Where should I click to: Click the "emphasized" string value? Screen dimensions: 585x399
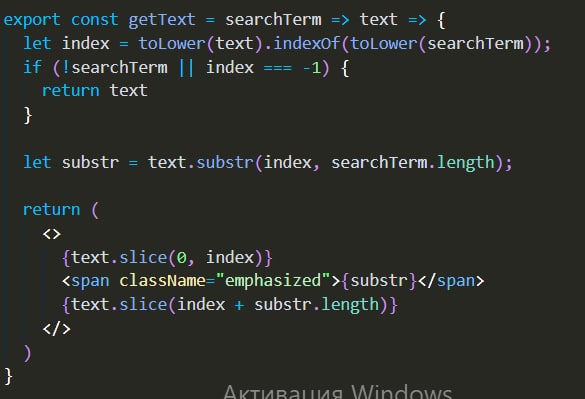273,281
